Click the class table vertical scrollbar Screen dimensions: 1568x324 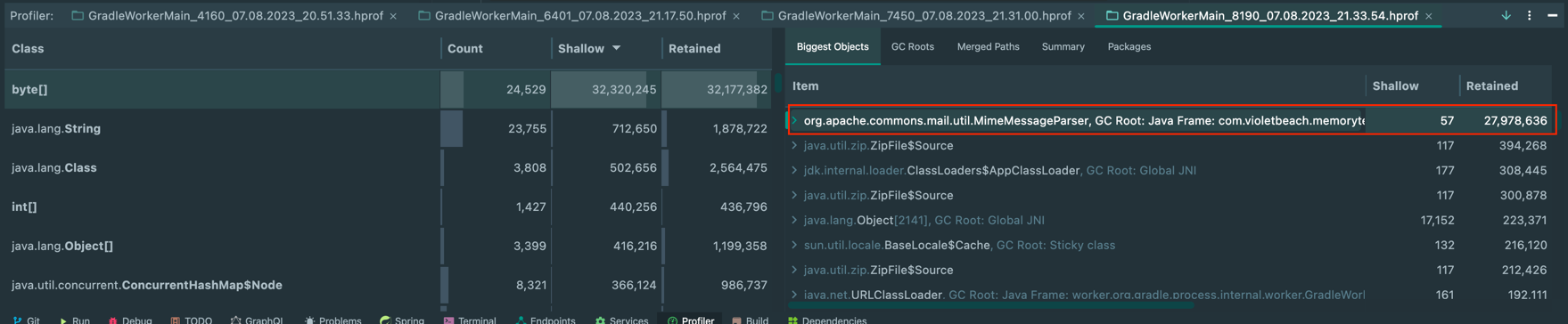777,84
